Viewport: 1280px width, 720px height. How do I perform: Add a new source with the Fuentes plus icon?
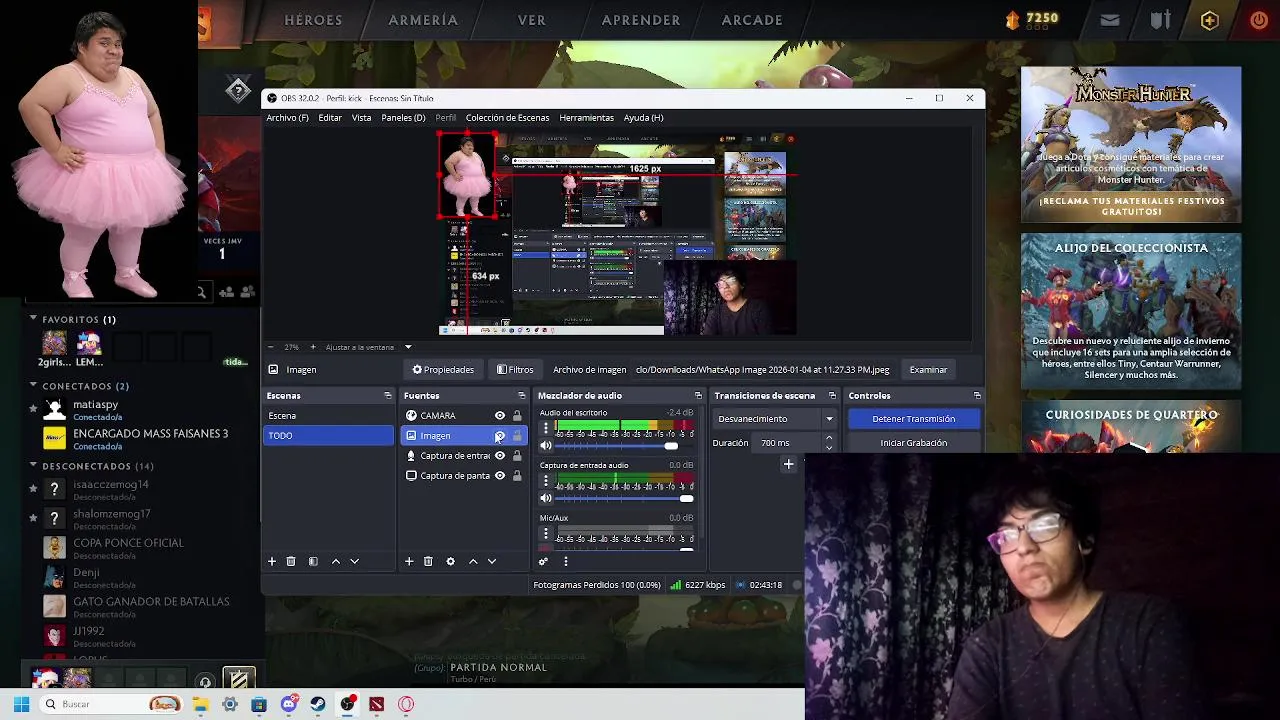pyautogui.click(x=408, y=562)
